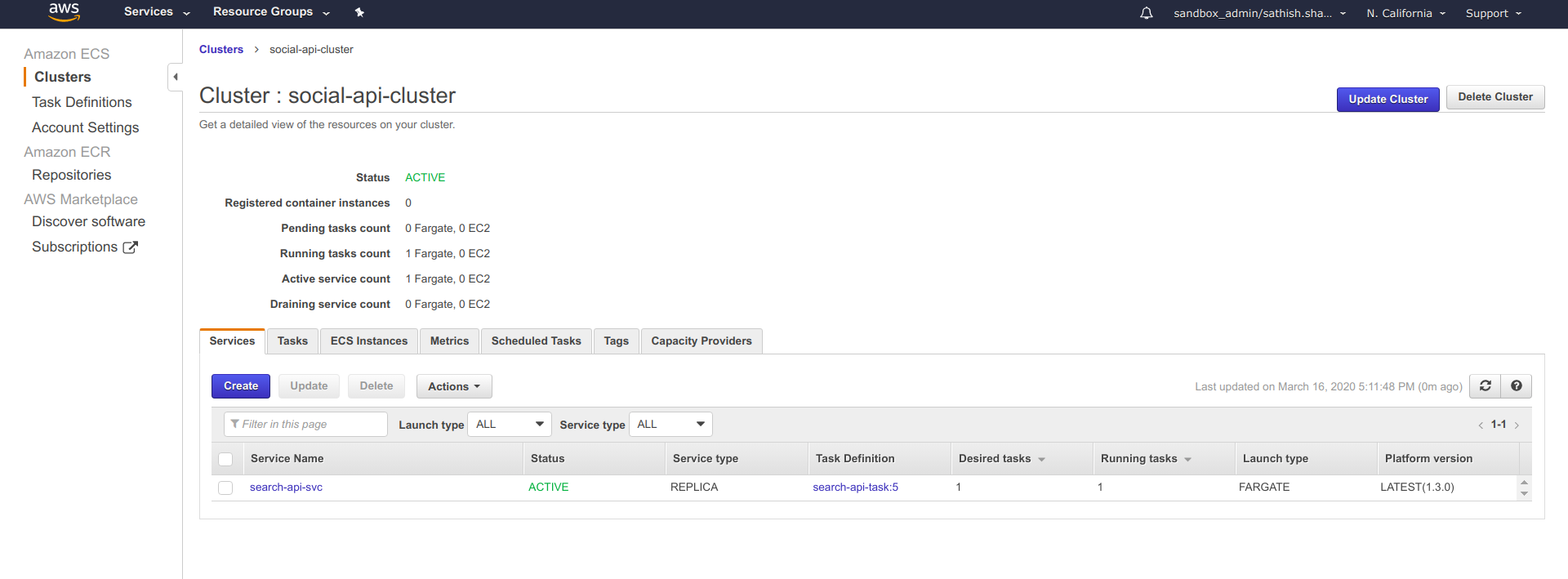Open the notifications bell icon
The image size is (1568, 579).
(1147, 13)
